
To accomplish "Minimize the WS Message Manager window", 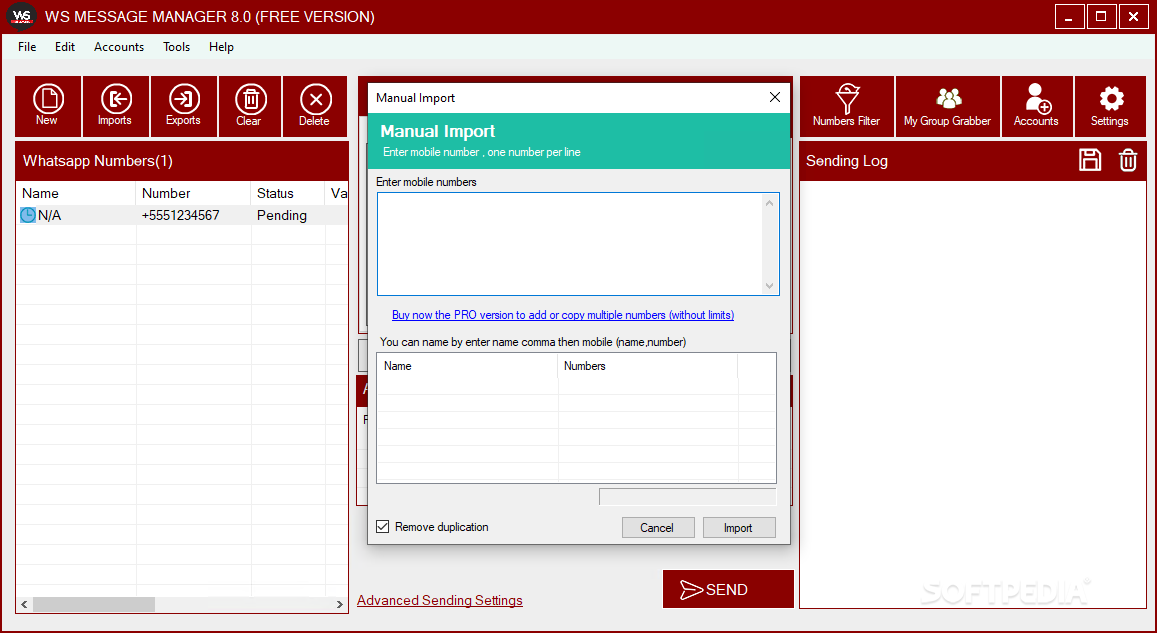I will [1070, 16].
